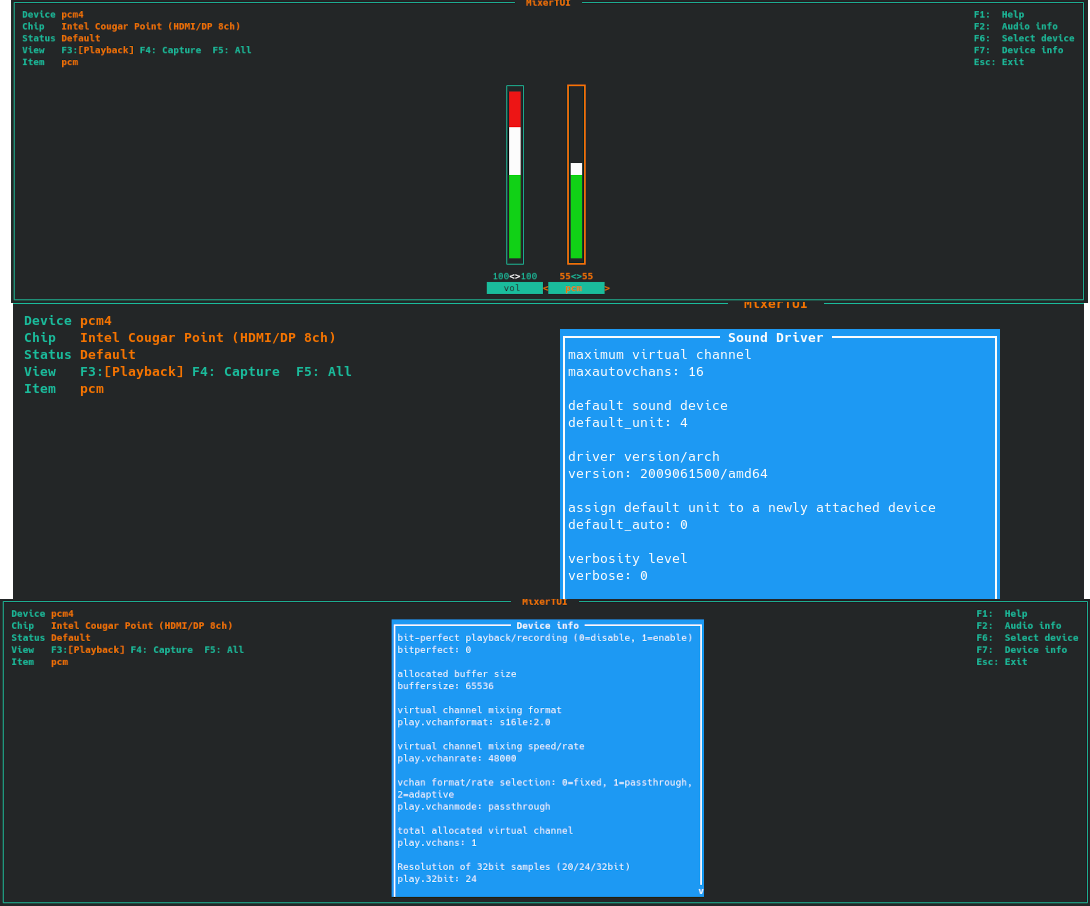Click the left arrow beside pcm label
This screenshot has height=906, width=1090.
click(x=546, y=288)
